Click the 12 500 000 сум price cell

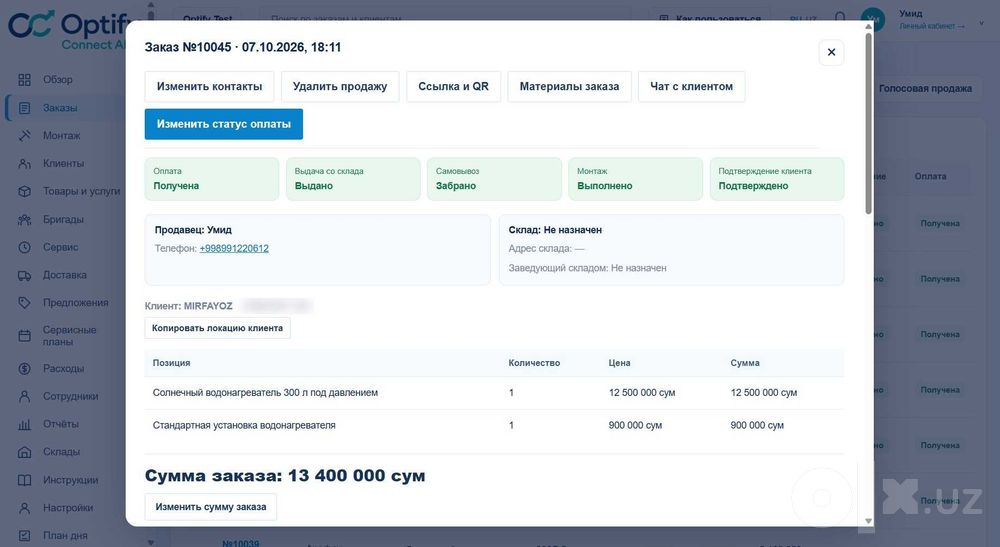tap(642, 393)
